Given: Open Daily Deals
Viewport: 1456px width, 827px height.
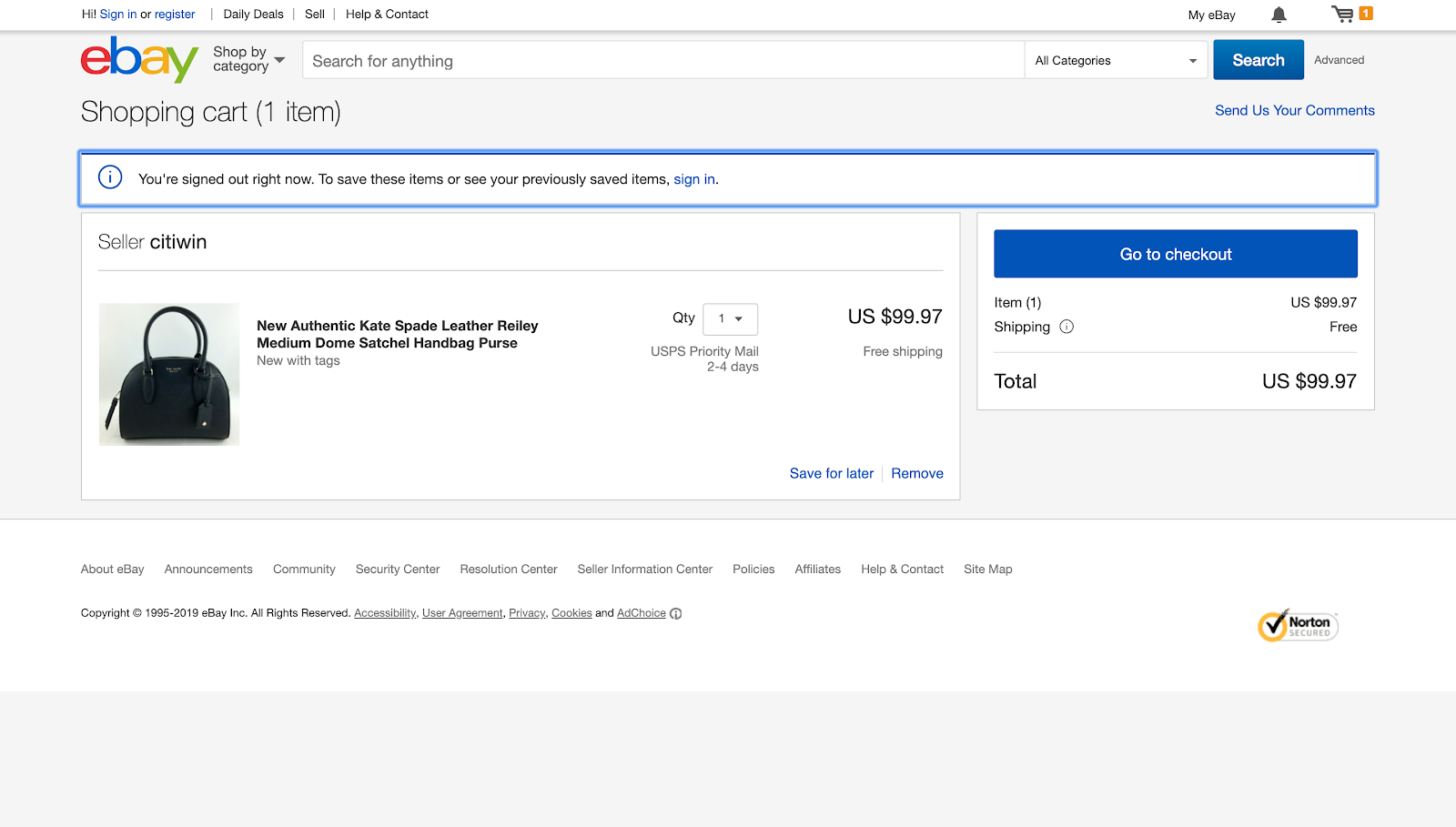Looking at the screenshot, I should click(x=254, y=15).
